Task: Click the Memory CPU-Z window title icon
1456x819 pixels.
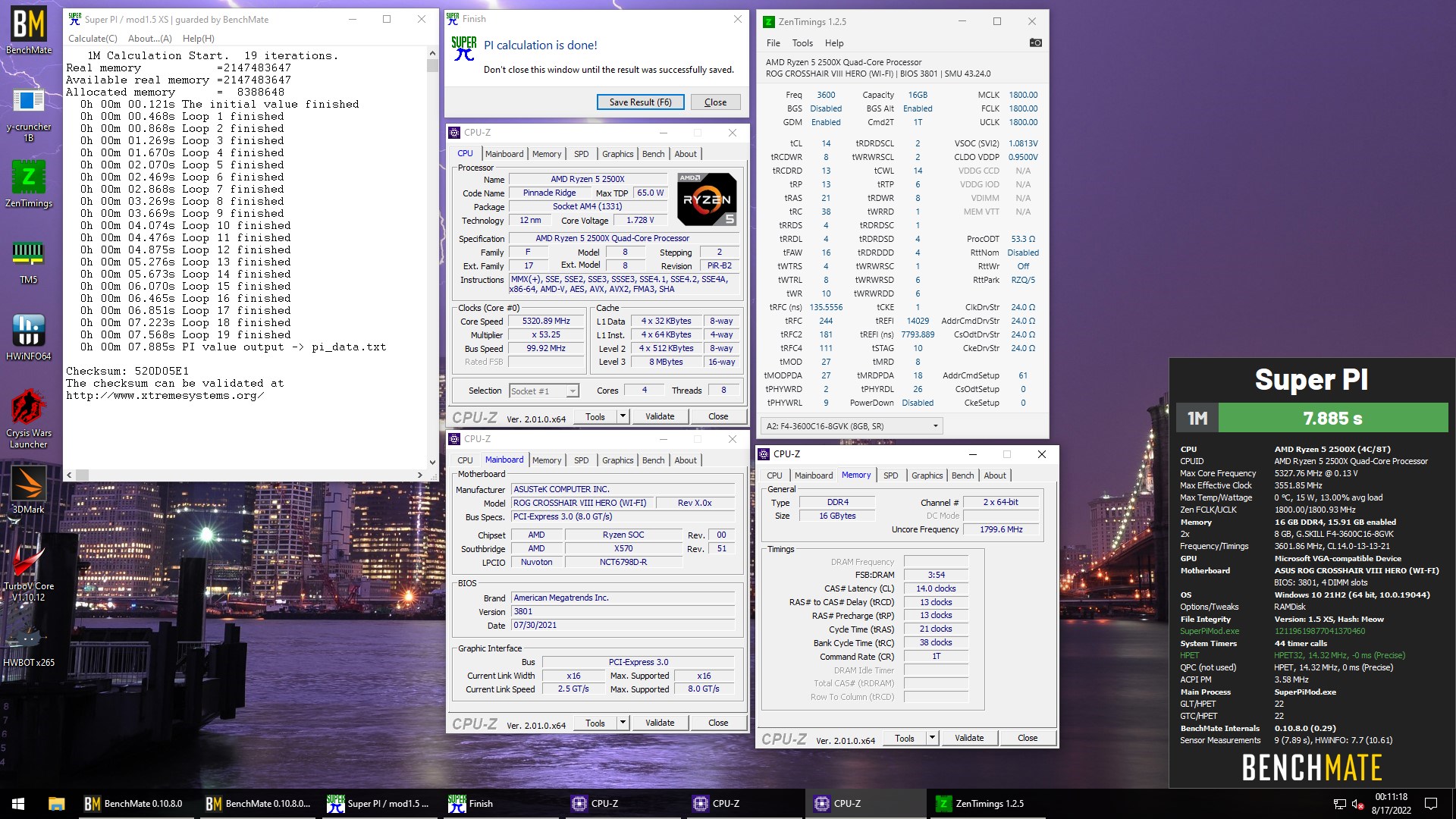Action: click(764, 454)
